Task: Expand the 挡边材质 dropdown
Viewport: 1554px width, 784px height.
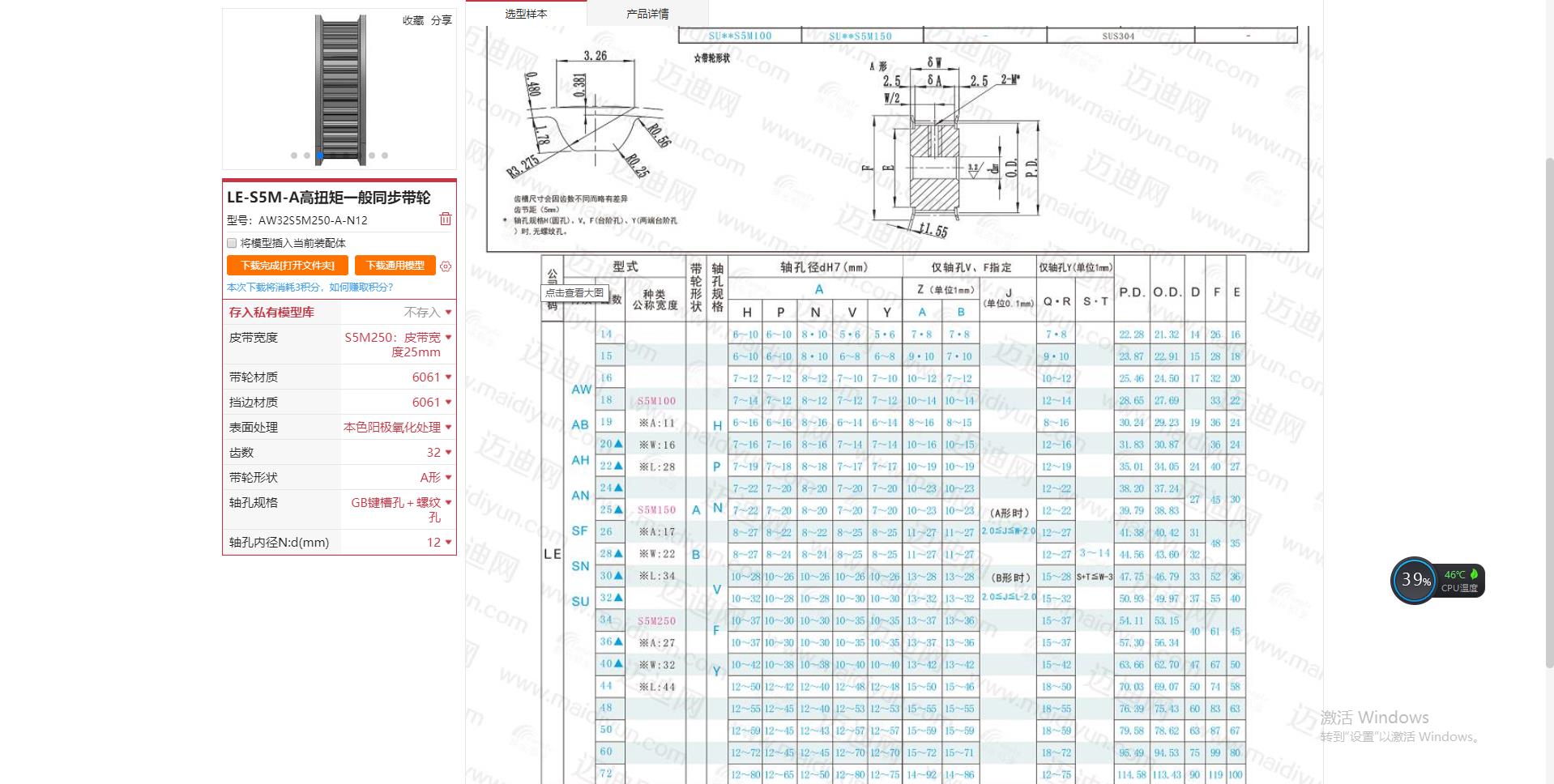Action: [x=398, y=403]
